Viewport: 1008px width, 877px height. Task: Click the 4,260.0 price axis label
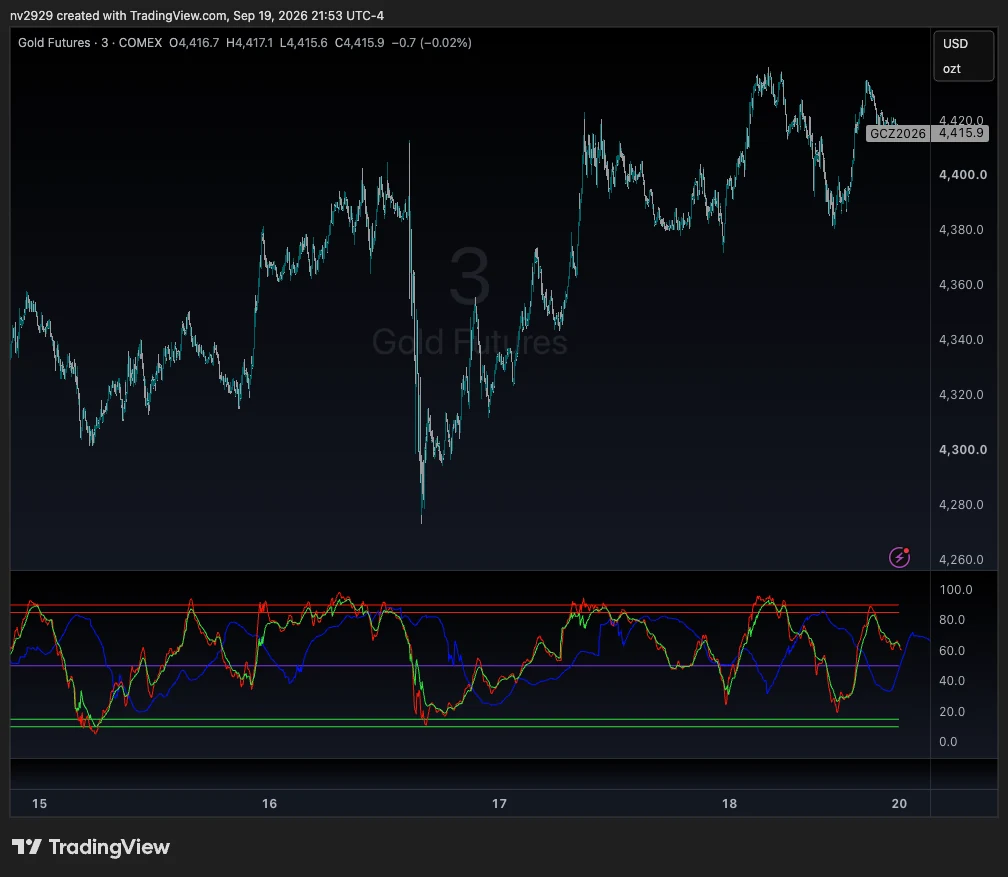pyautogui.click(x=961, y=559)
